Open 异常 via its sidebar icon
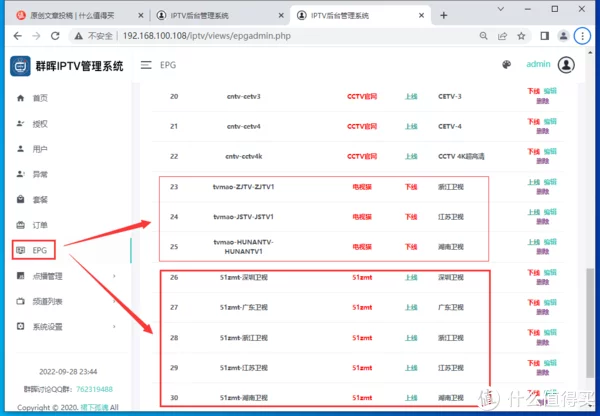The image size is (600, 416). pyautogui.click(x=21, y=174)
